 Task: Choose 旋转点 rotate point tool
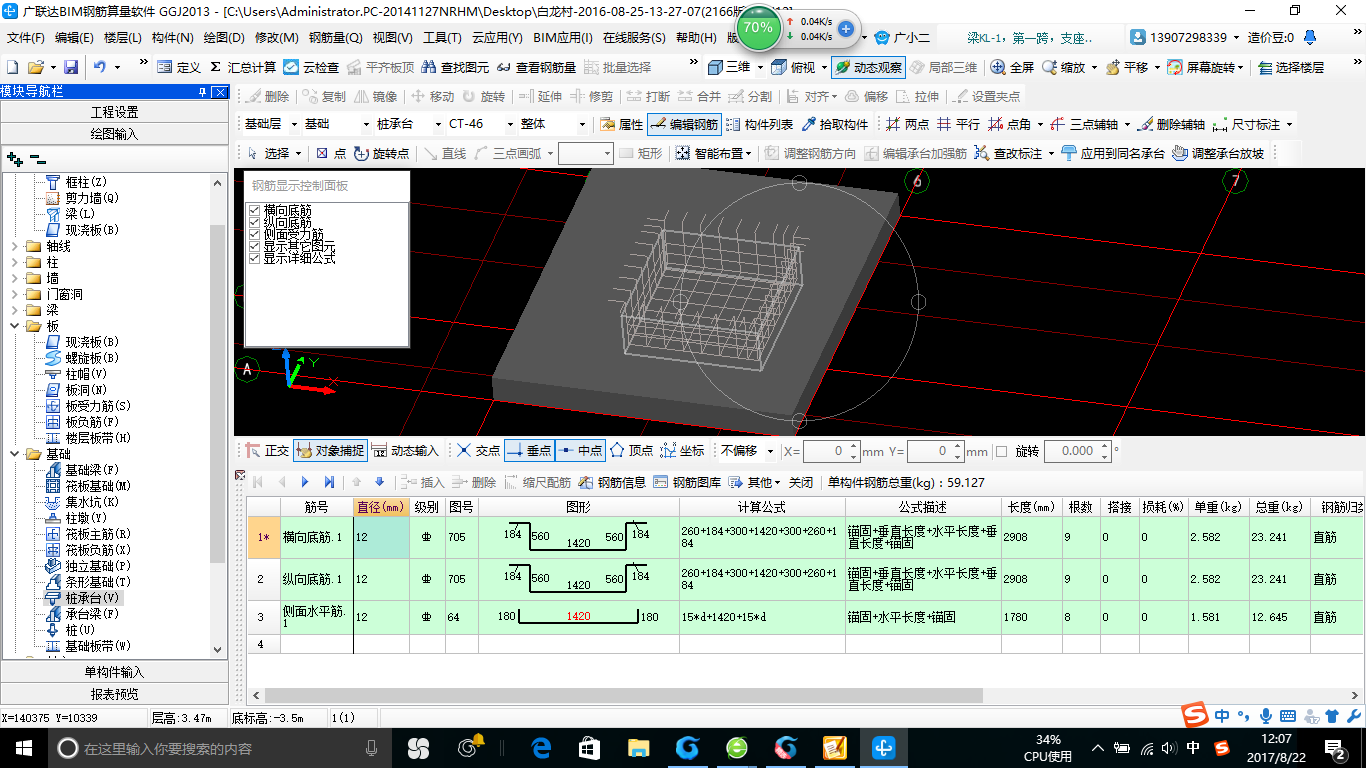pyautogui.click(x=381, y=153)
